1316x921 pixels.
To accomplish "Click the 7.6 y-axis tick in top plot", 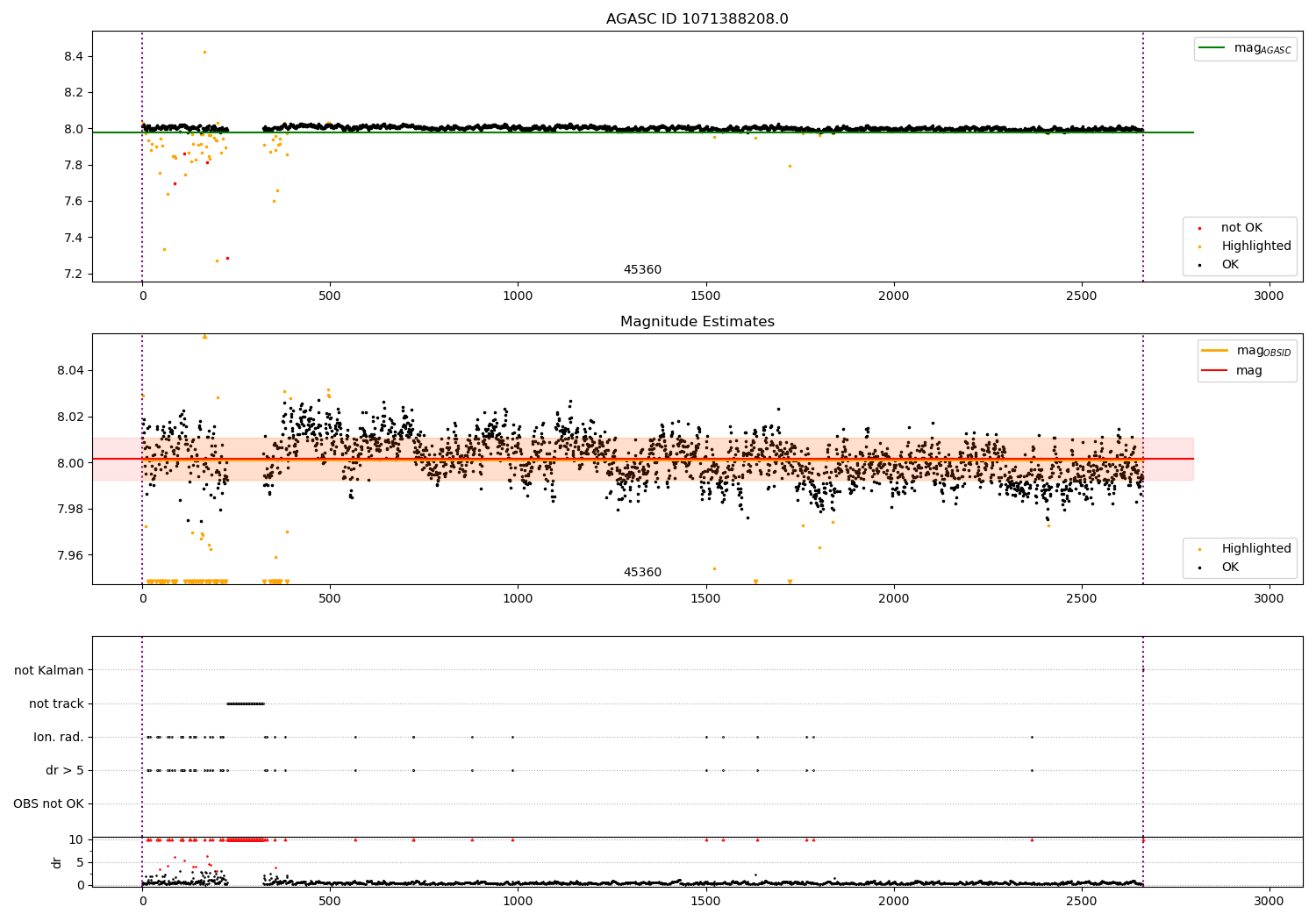I will (x=74, y=201).
